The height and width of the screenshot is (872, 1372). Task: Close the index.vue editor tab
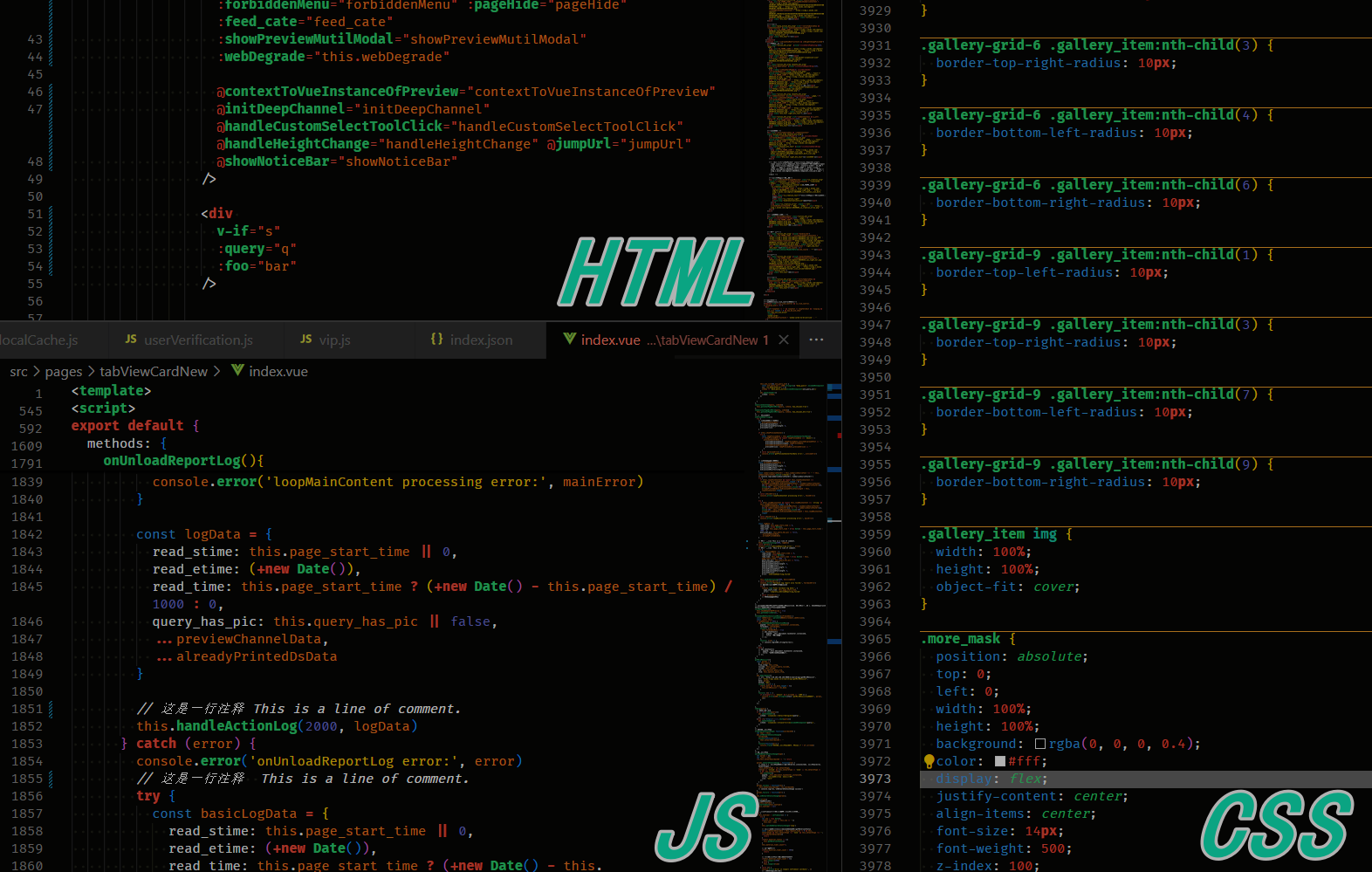click(x=784, y=340)
